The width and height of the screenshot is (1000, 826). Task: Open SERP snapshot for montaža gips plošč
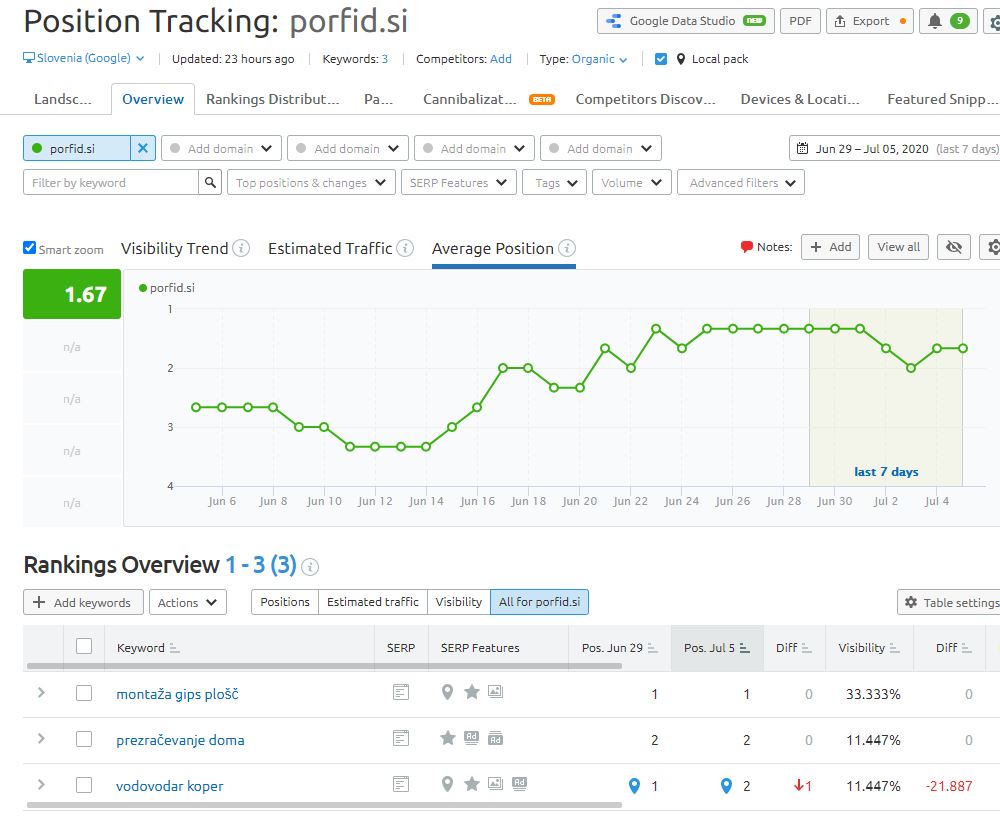click(x=401, y=693)
